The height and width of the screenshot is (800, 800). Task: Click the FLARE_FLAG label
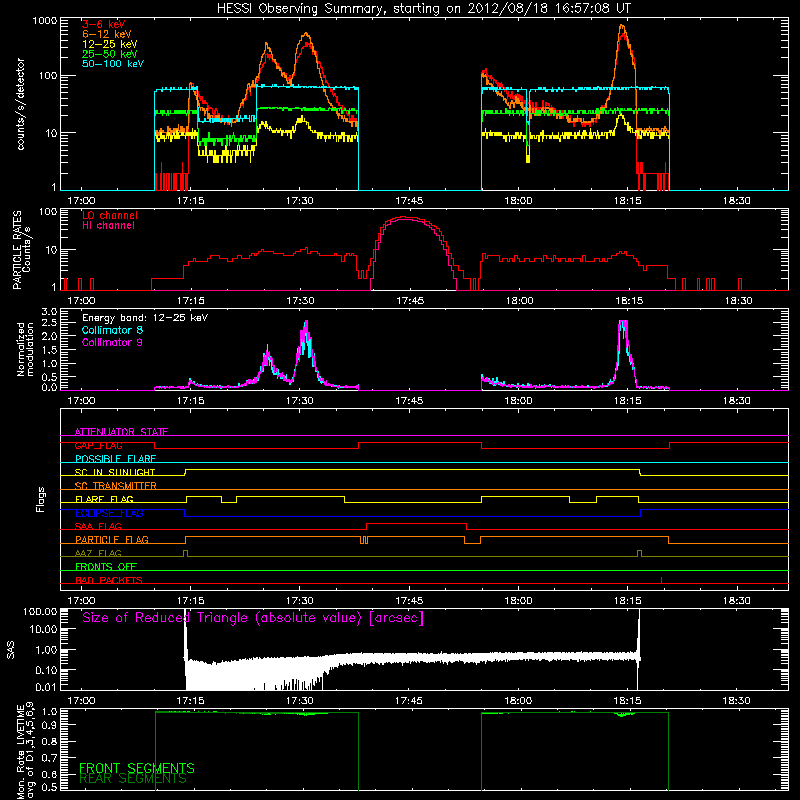pyautogui.click(x=104, y=499)
